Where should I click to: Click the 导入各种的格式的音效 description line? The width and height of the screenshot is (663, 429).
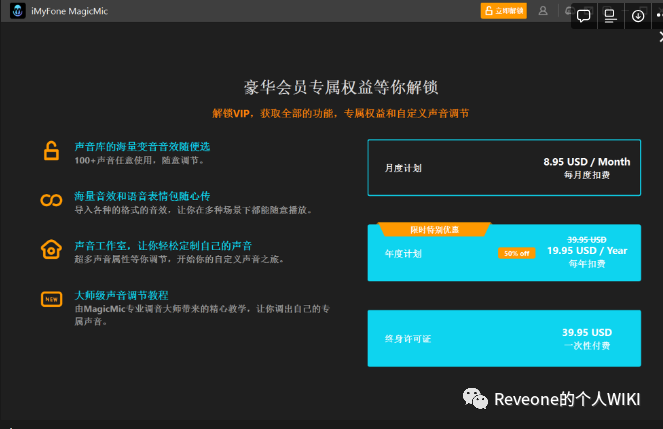pos(193,210)
